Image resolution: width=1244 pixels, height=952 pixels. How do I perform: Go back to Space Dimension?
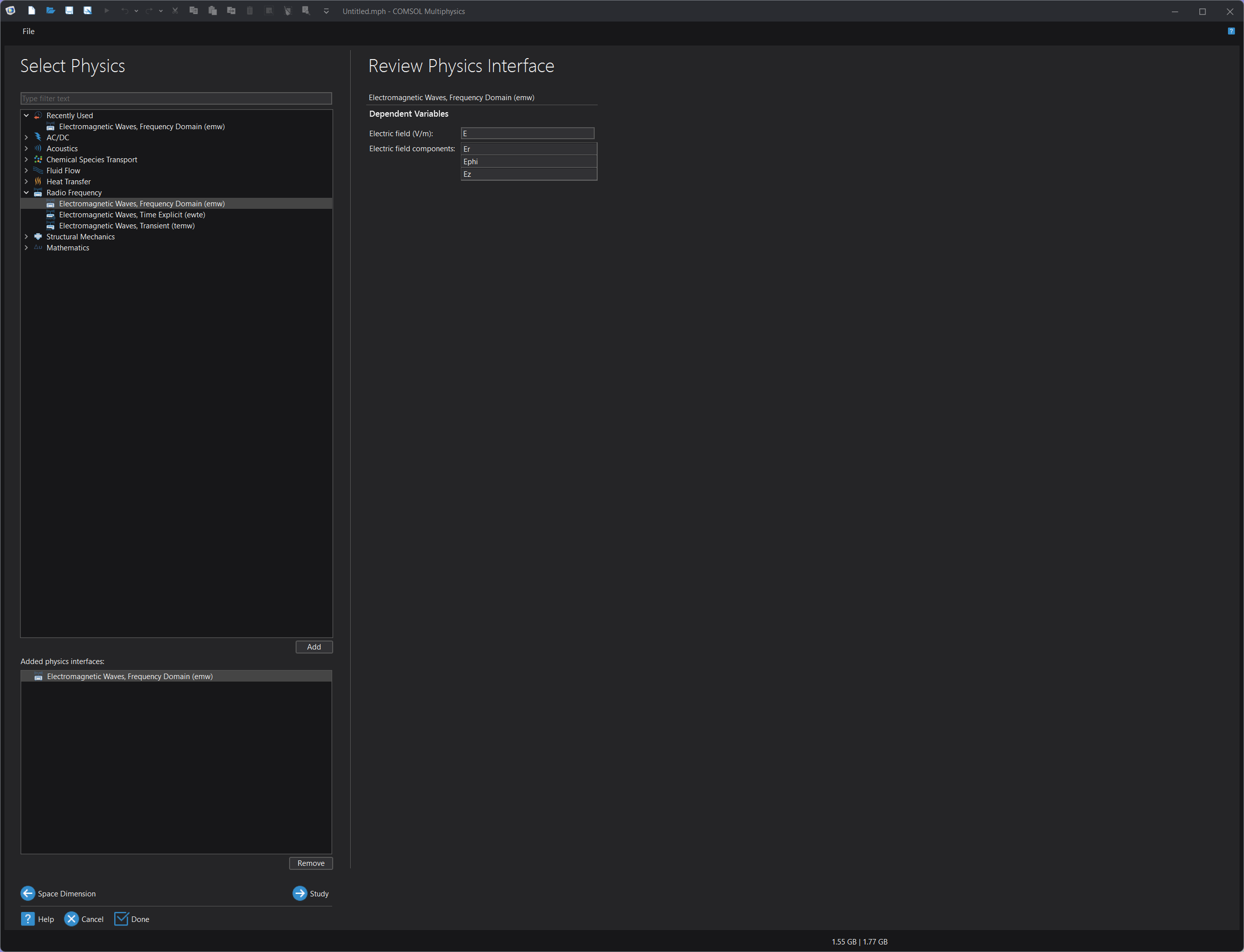(28, 893)
